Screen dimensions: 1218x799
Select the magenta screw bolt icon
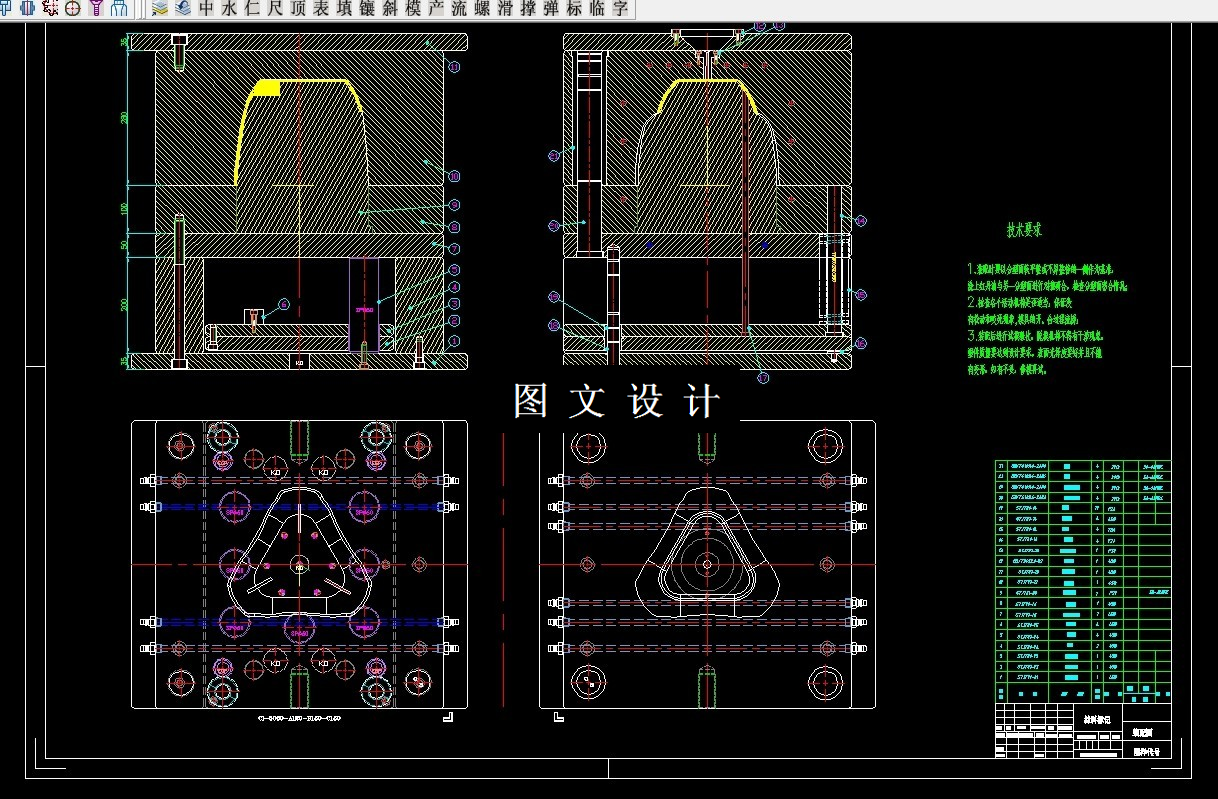click(x=96, y=8)
